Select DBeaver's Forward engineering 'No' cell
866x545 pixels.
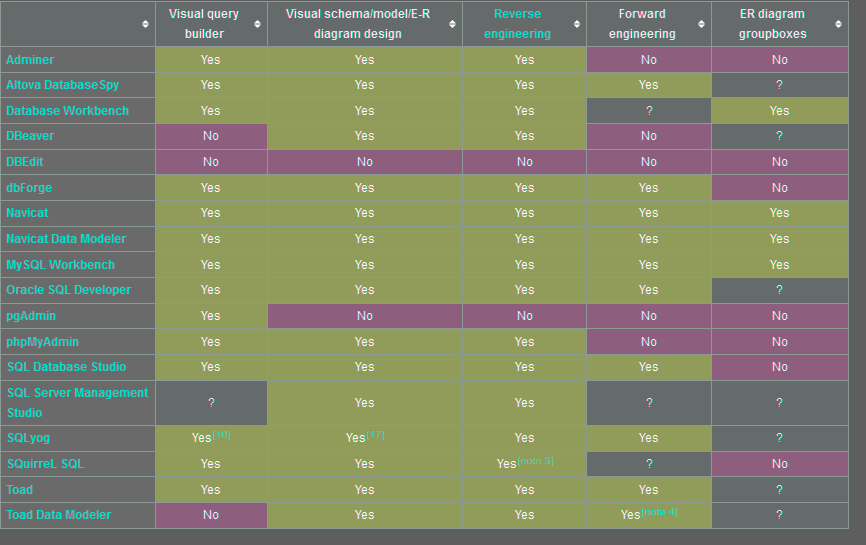tap(649, 136)
